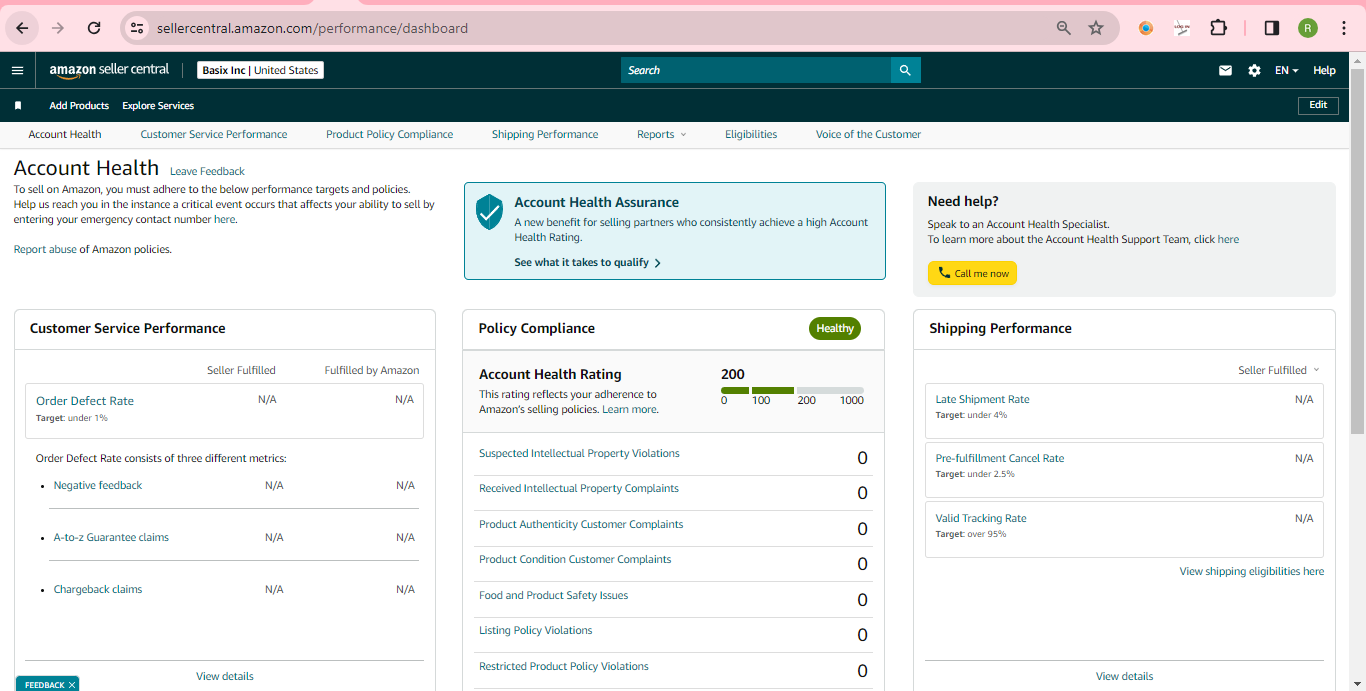This screenshot has height=691, width=1366.
Task: Open the Negative feedback link
Action: pos(98,485)
